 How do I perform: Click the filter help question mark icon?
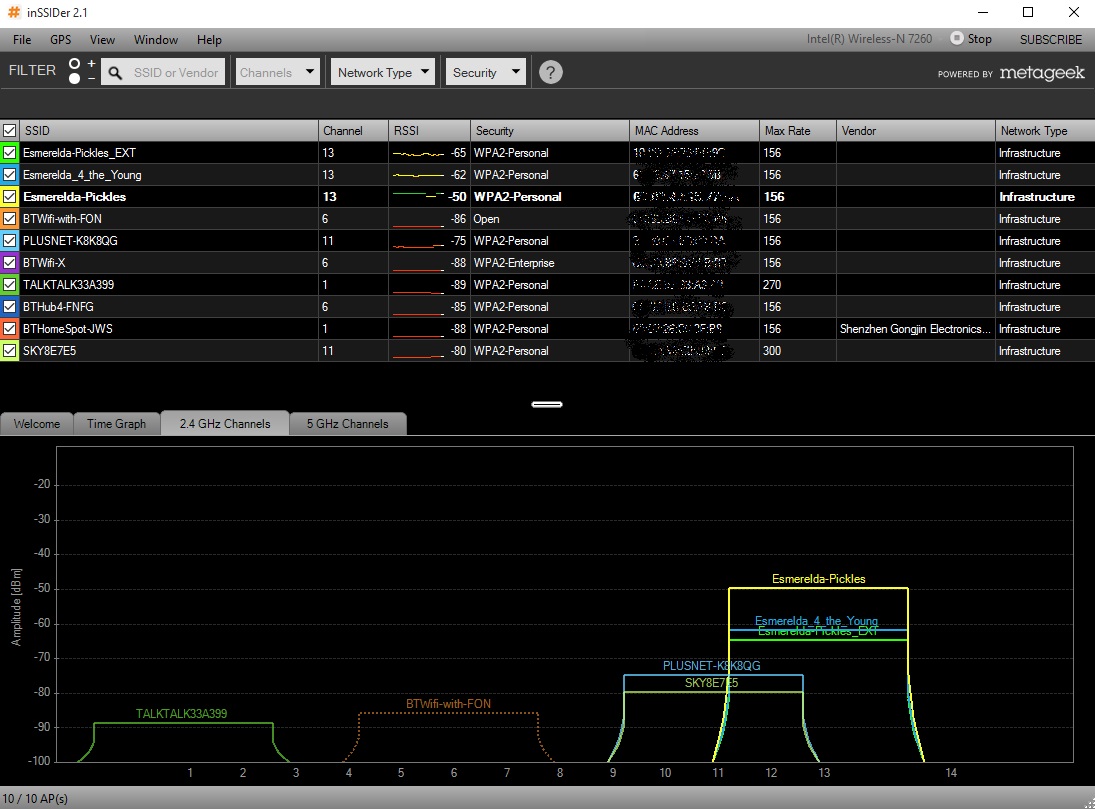pos(551,72)
